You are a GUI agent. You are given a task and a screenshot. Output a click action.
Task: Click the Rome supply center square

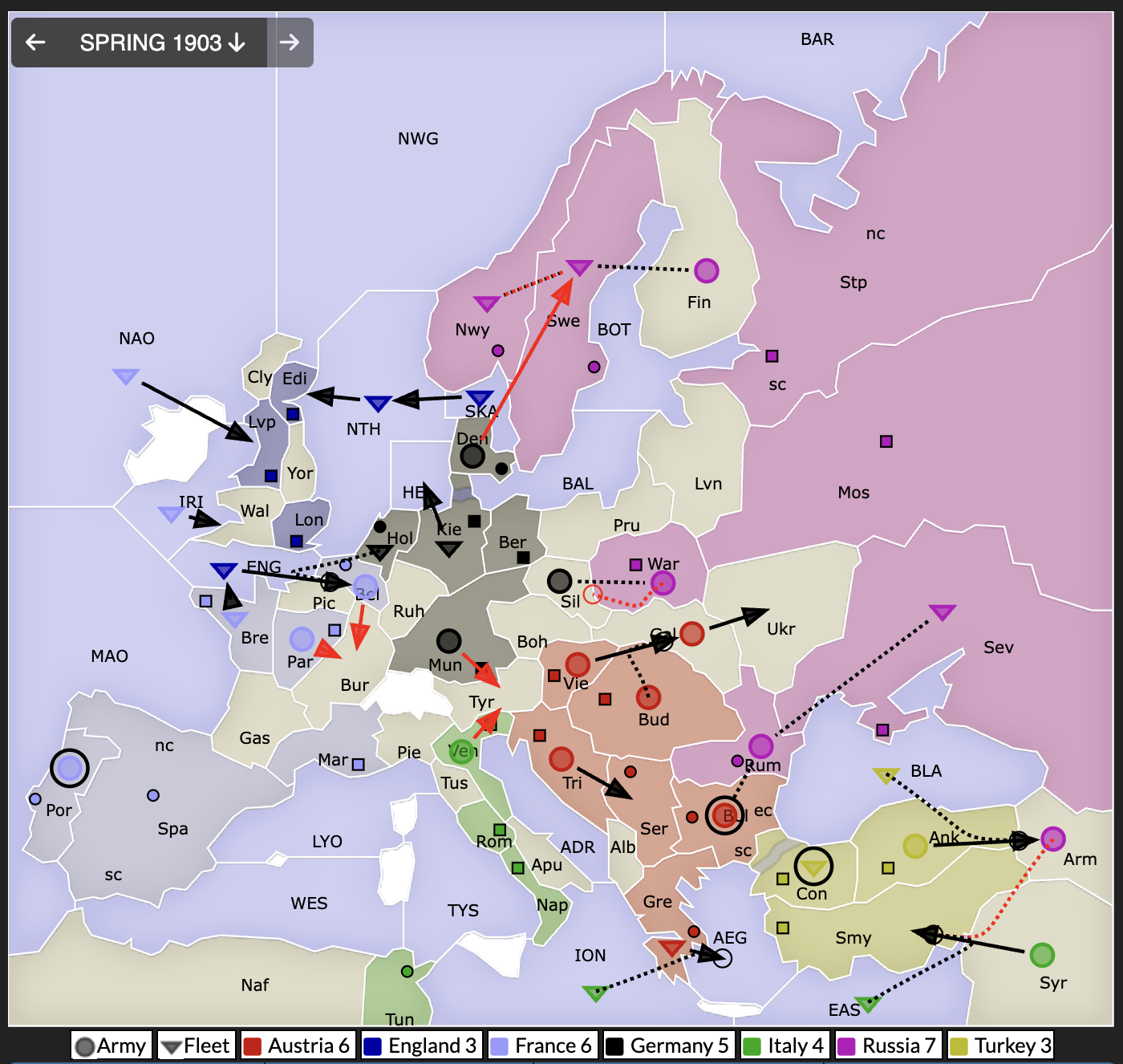click(500, 830)
